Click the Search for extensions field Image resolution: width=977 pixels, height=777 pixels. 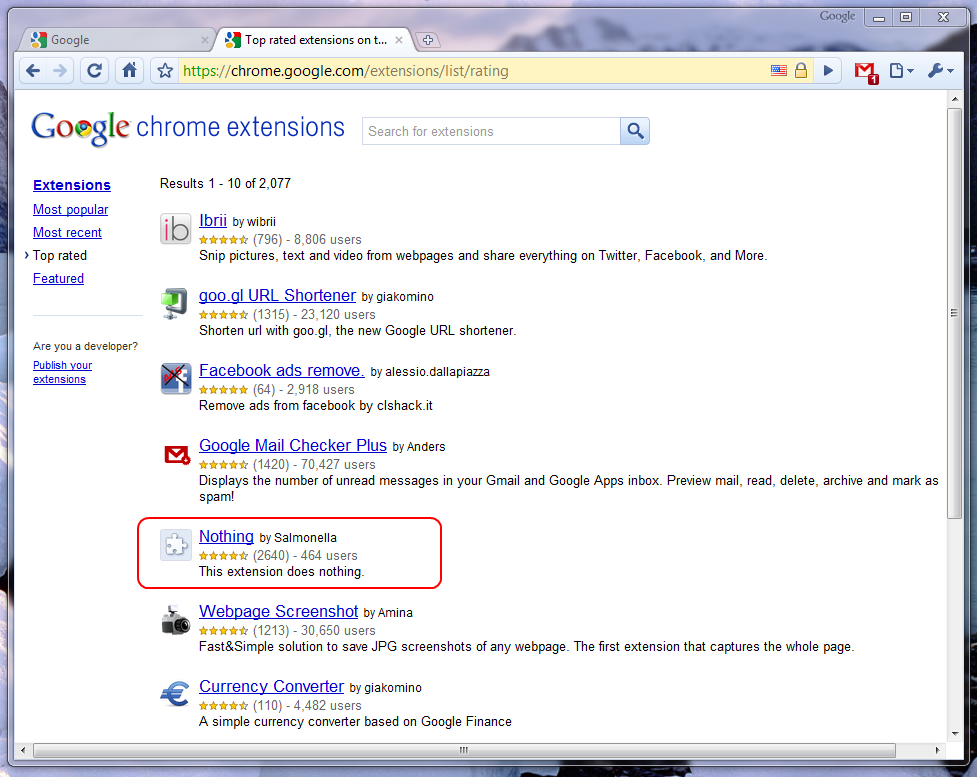tap(491, 131)
